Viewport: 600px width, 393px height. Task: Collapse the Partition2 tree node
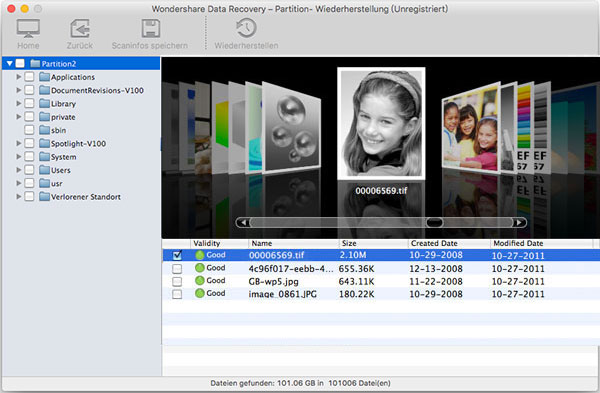(x=10, y=64)
